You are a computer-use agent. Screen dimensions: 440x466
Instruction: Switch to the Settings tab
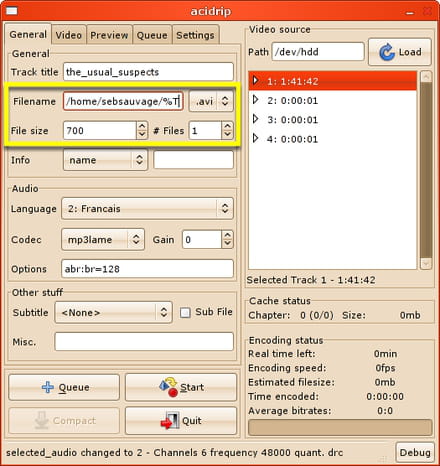[x=195, y=35]
